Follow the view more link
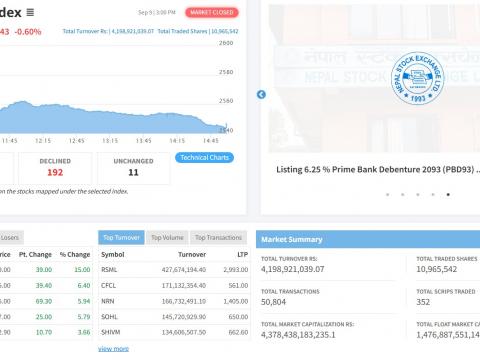The height and width of the screenshot is (360, 480). pos(113,349)
